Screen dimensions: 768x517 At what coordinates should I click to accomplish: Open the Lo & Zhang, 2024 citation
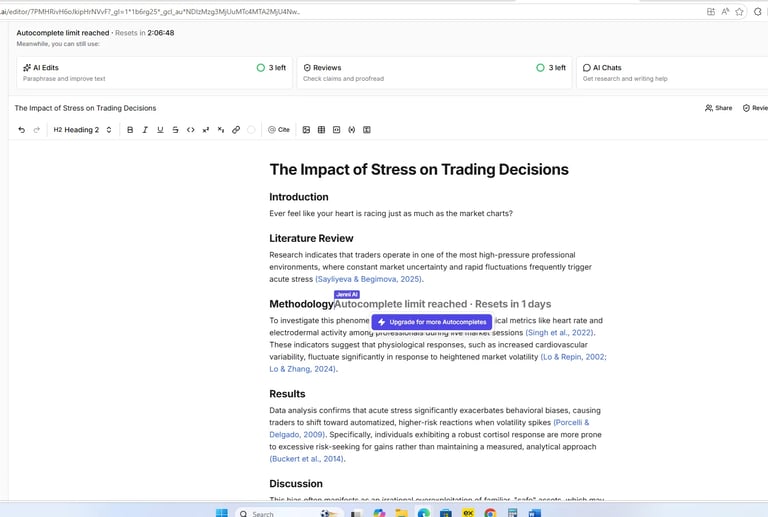(x=303, y=369)
